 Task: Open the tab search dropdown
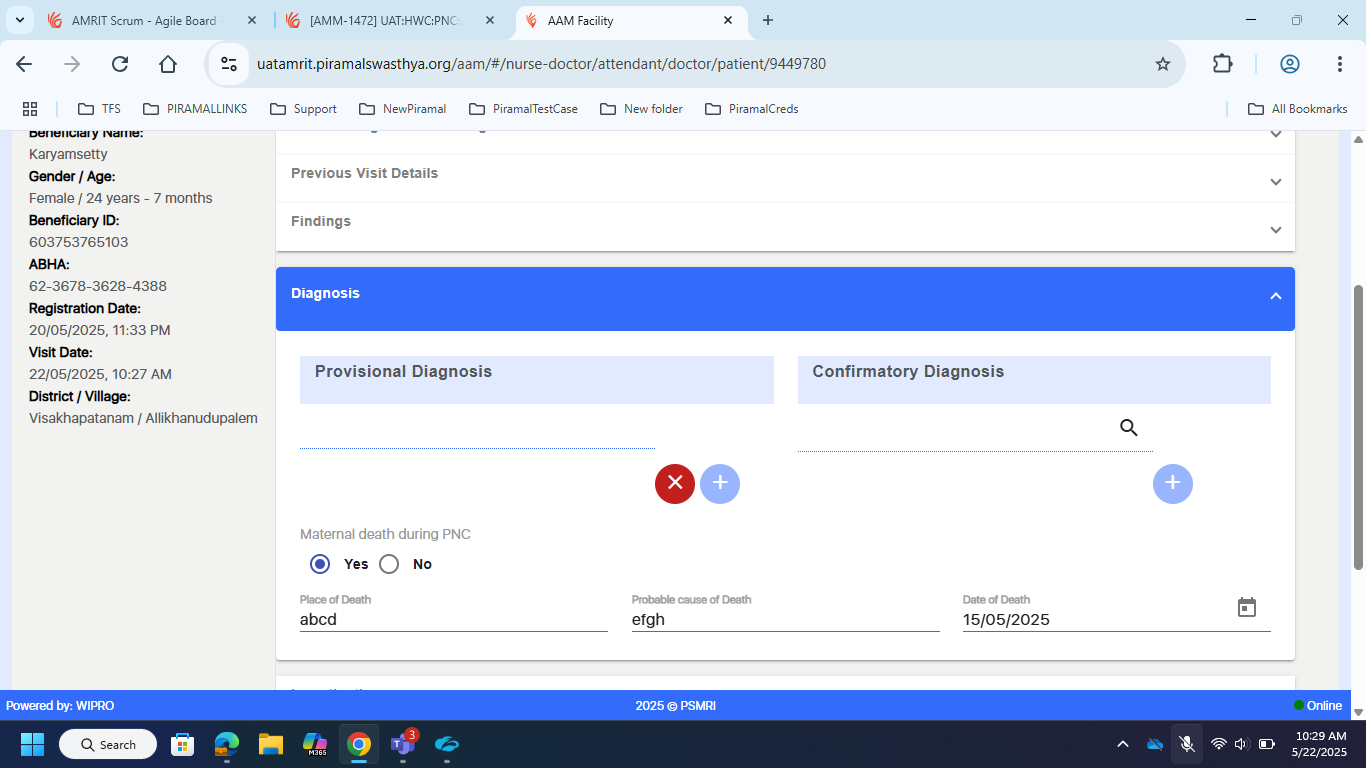click(x=19, y=20)
